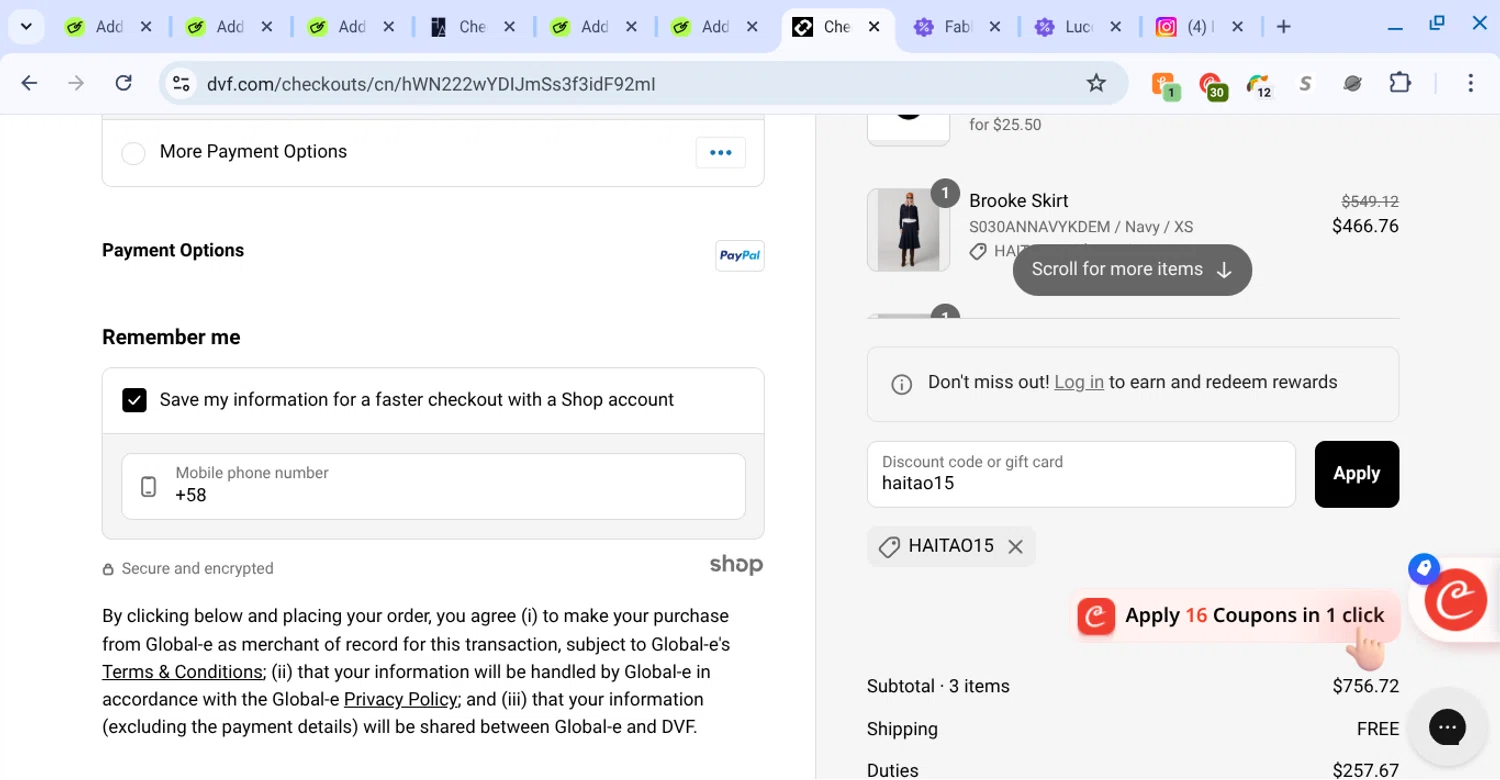Viewport: 1500px width, 780px height.
Task: Click the Apply discount button
Action: pos(1356,474)
